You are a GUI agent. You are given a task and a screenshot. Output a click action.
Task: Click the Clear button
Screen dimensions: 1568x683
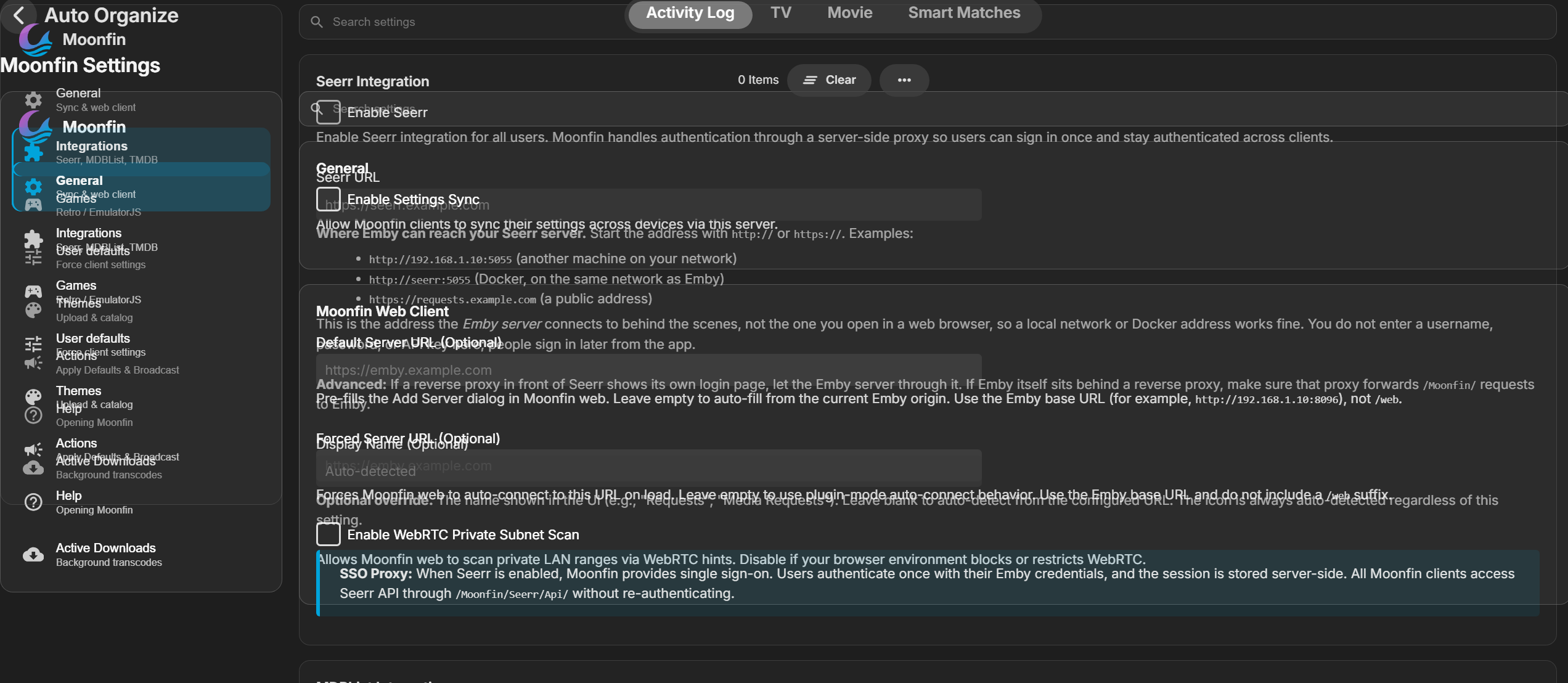point(830,80)
